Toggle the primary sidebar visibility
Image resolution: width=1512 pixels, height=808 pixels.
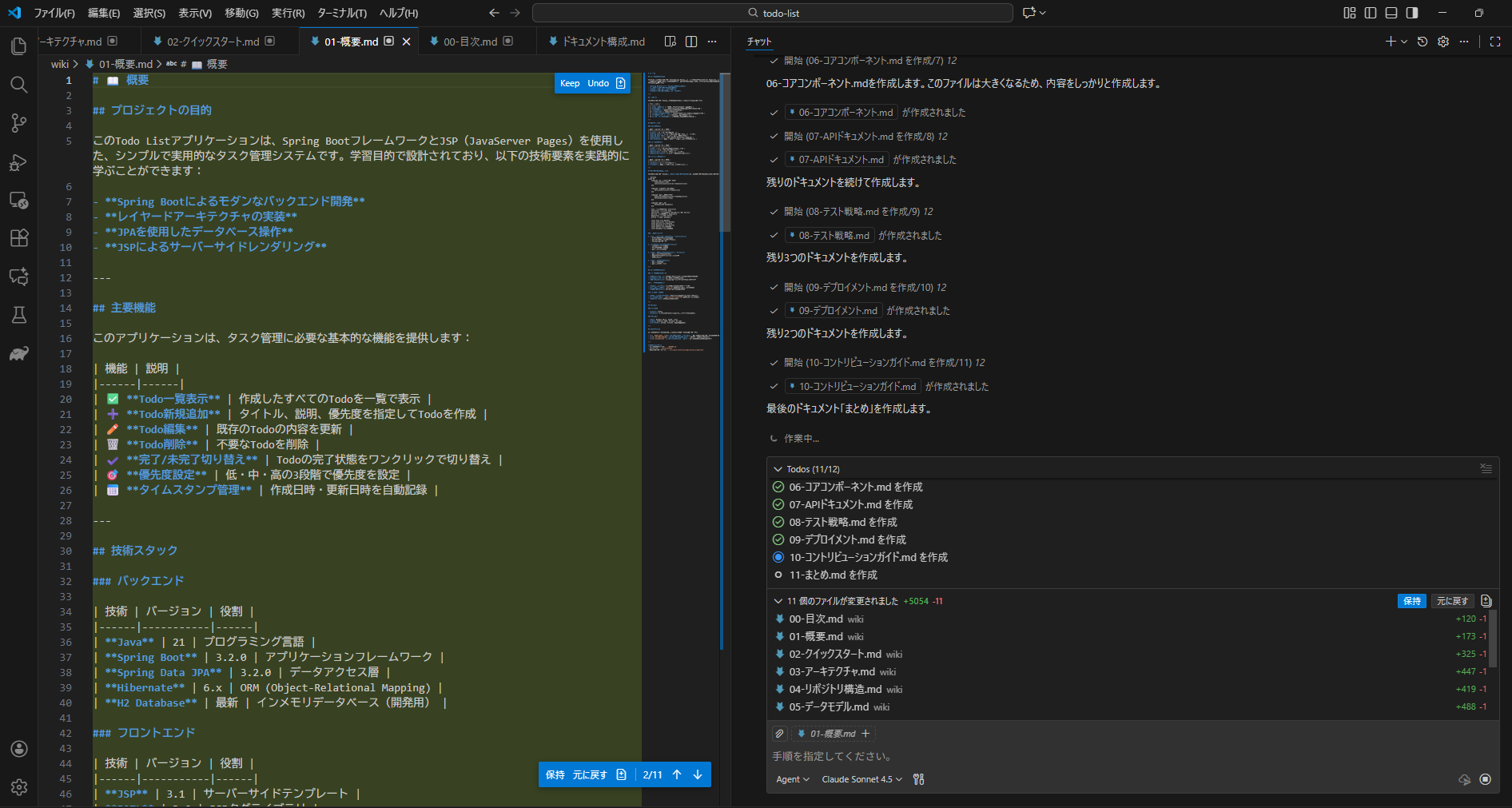coord(1371,13)
